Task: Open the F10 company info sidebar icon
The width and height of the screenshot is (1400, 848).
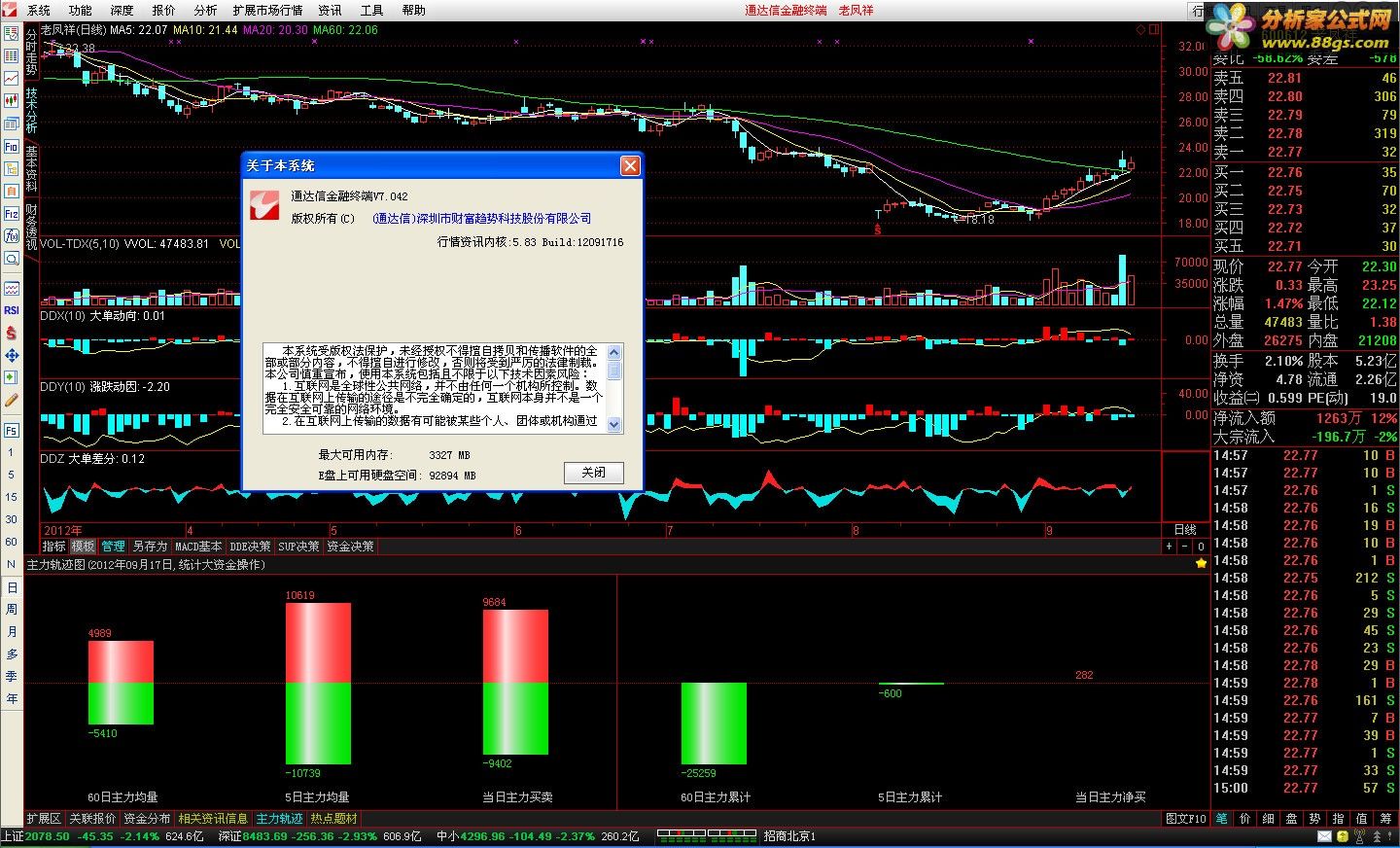Action: pos(12,147)
